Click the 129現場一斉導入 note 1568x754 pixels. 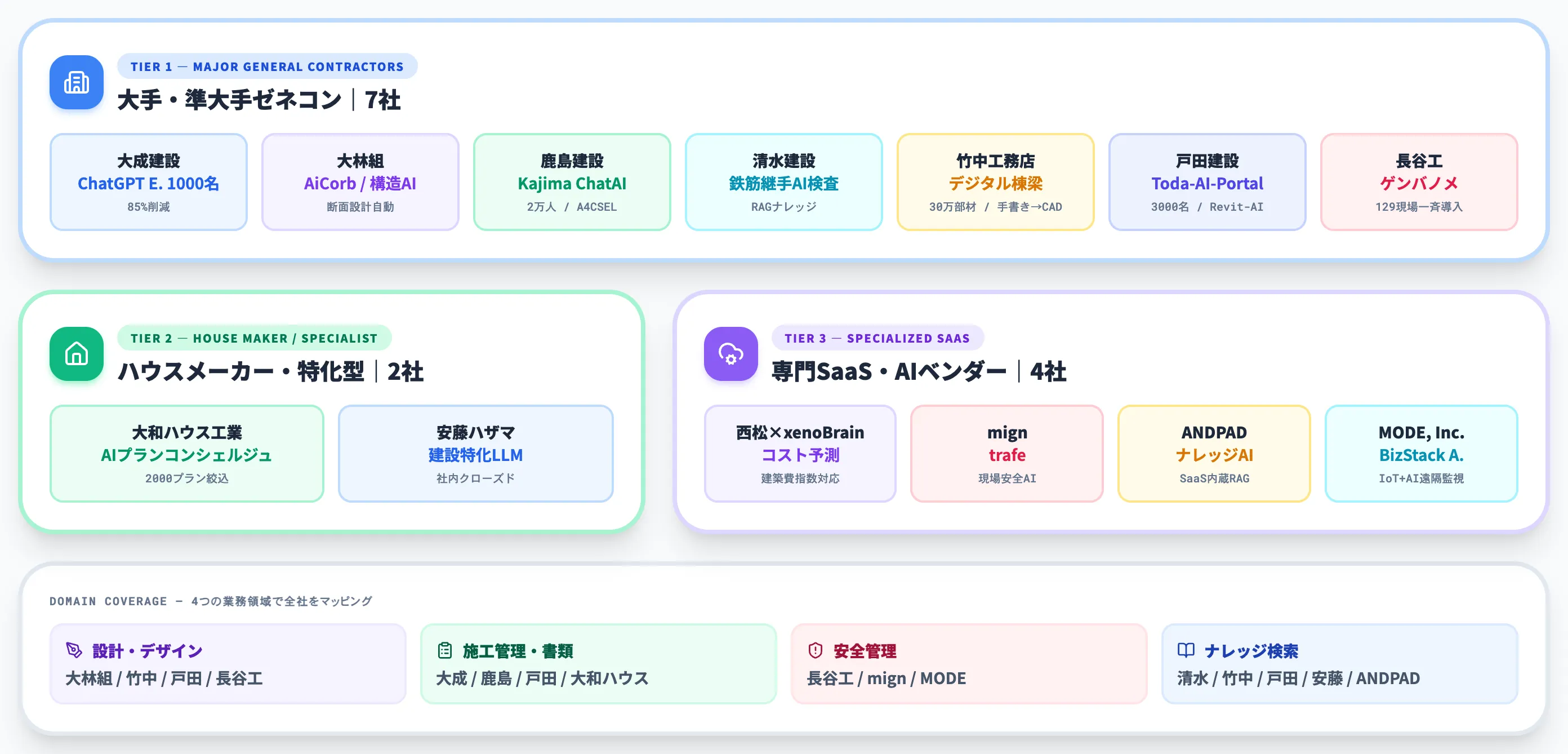coord(1419,207)
